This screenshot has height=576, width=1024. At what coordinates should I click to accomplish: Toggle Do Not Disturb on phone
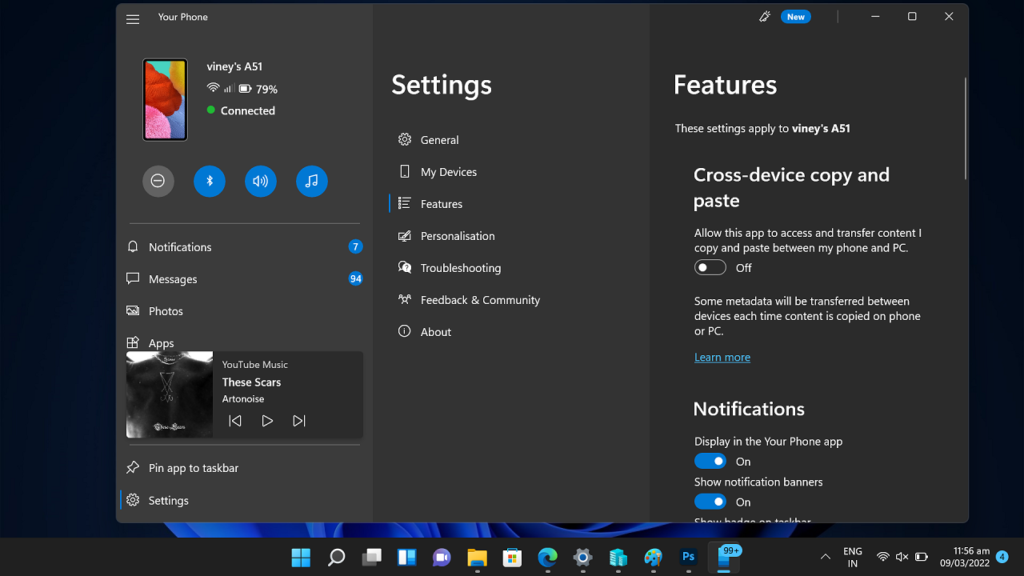tap(158, 181)
